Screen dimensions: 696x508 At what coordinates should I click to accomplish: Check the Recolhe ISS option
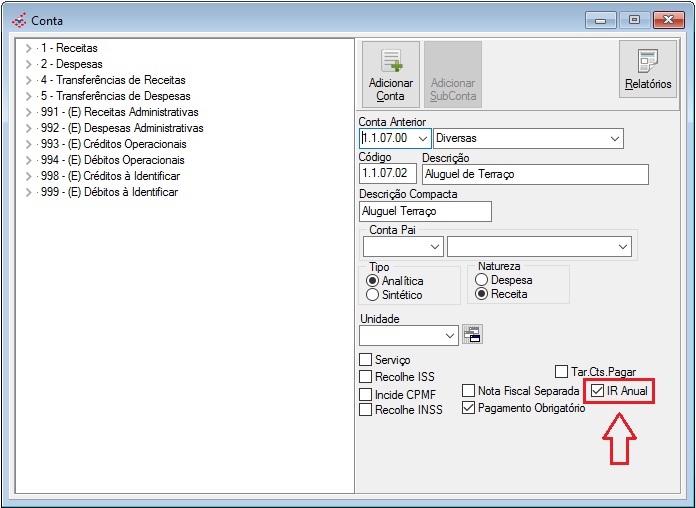pyautogui.click(x=366, y=376)
